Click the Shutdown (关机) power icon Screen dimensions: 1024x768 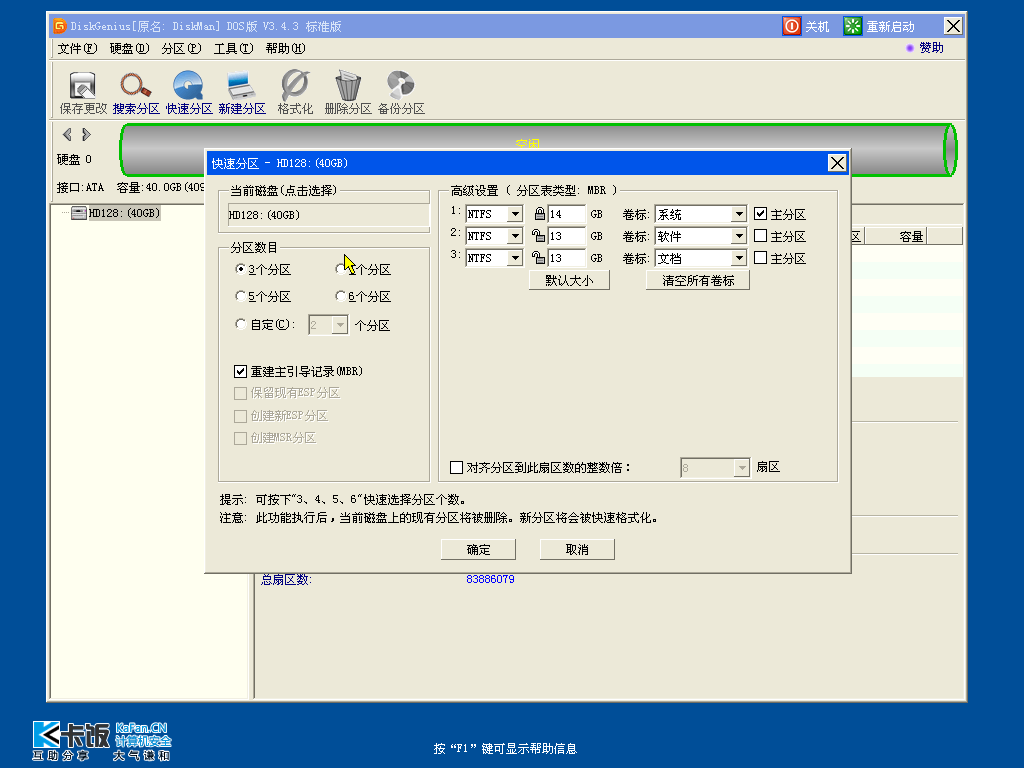792,26
